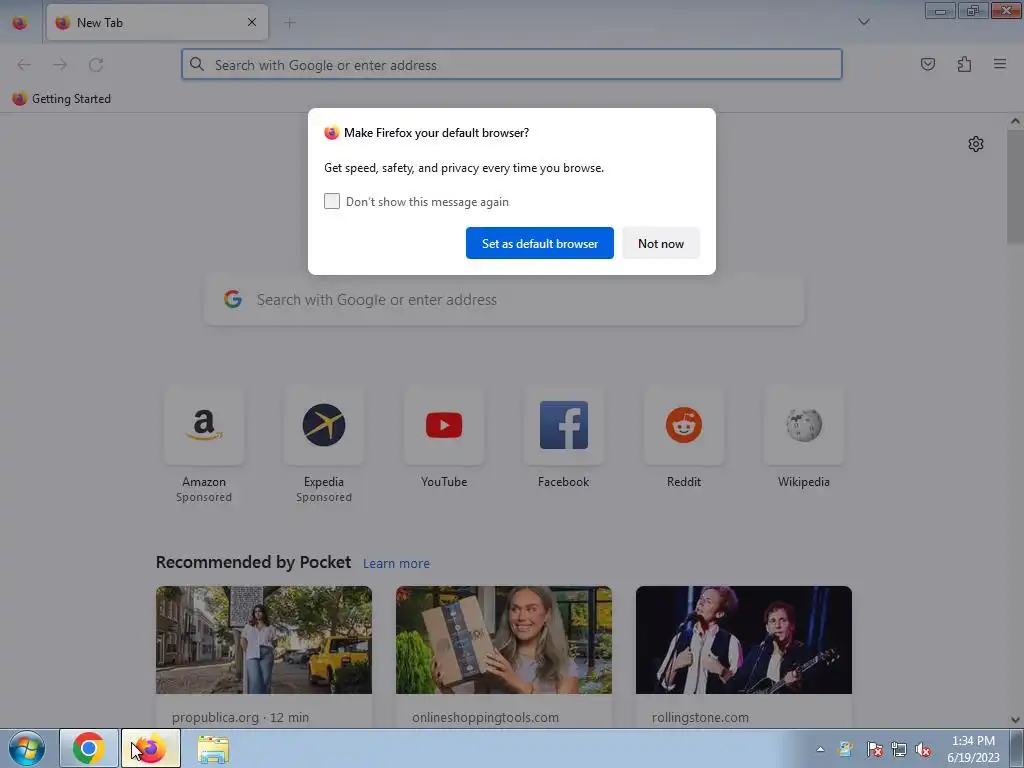The image size is (1024, 768).
Task: Open the onlineshoppingtools.com story thumbnail
Action: [x=504, y=640]
